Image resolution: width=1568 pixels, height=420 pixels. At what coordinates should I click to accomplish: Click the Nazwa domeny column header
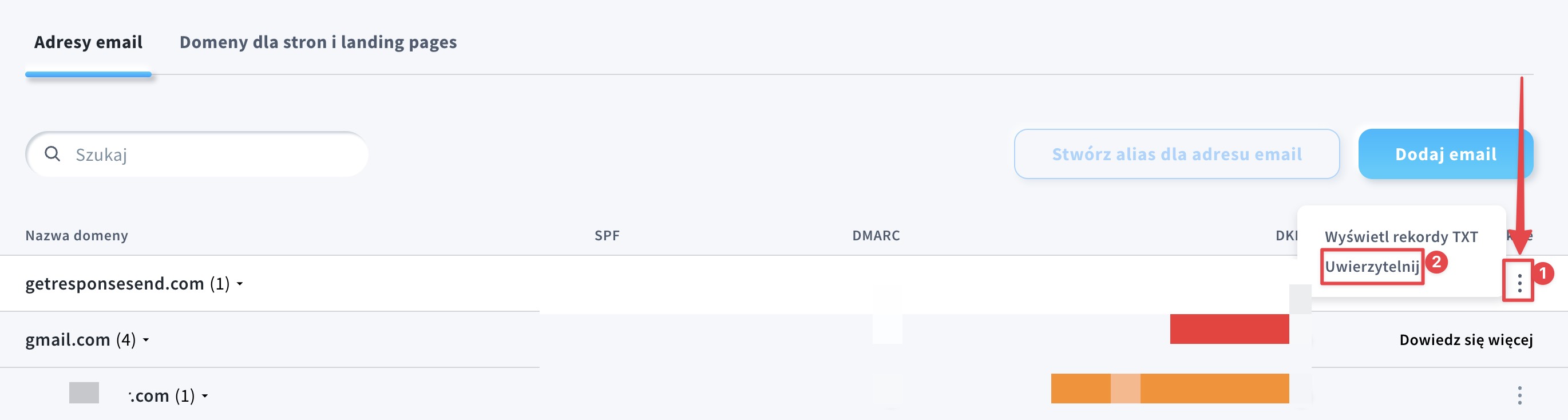pos(77,236)
